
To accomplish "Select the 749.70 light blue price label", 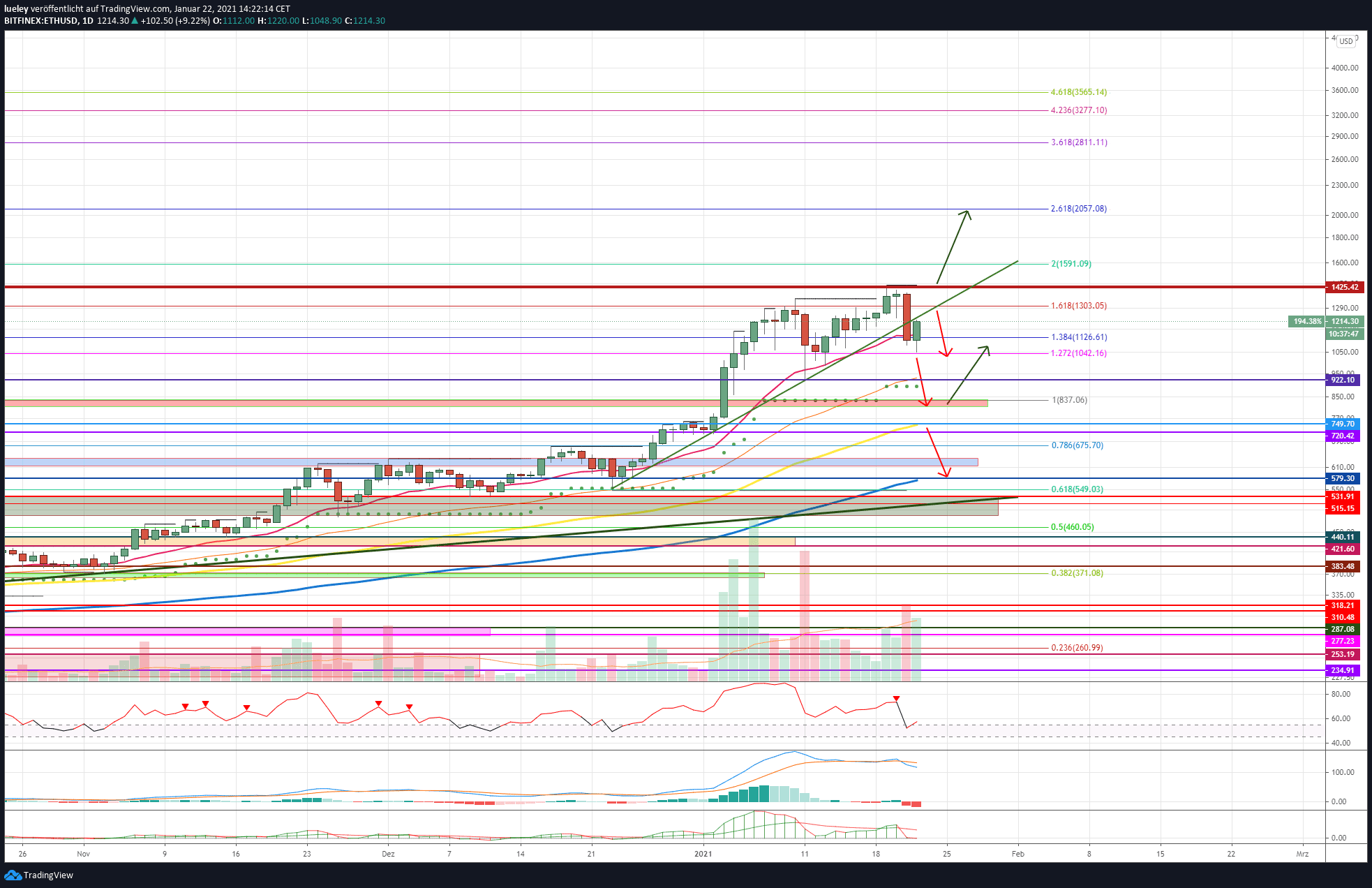I will coord(1344,424).
